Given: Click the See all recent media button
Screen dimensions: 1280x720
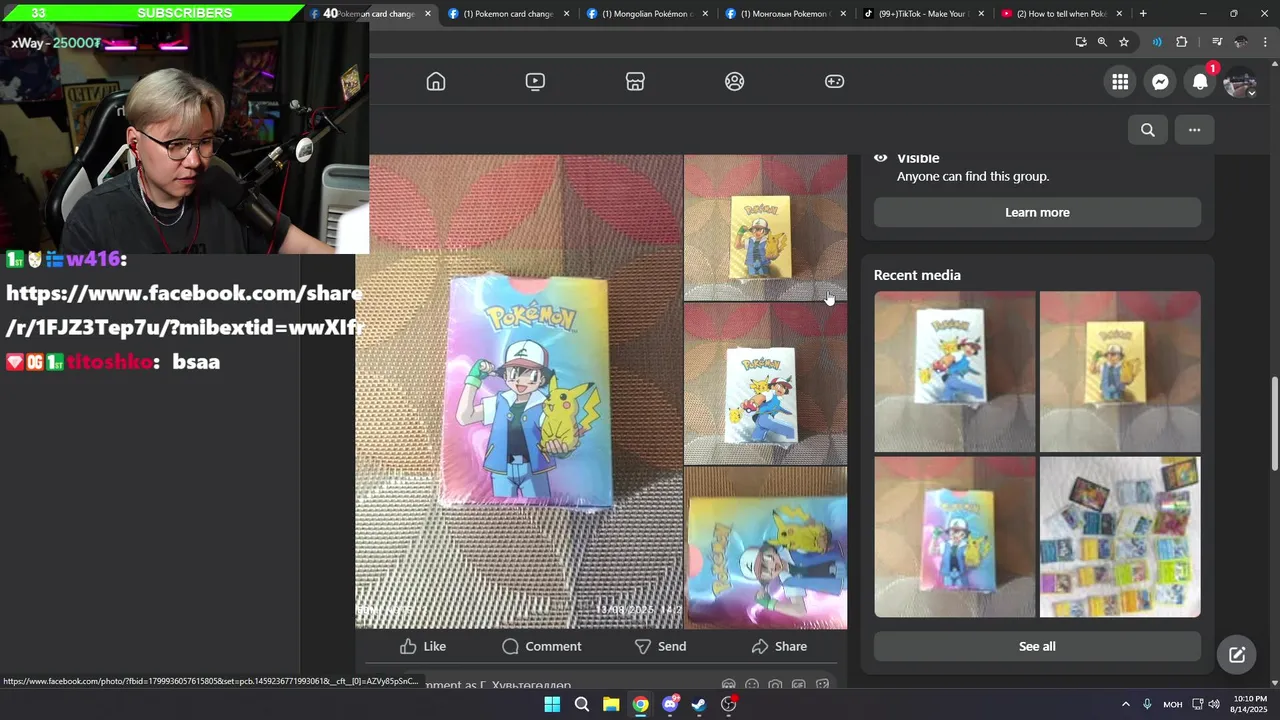Looking at the screenshot, I should [1037, 646].
